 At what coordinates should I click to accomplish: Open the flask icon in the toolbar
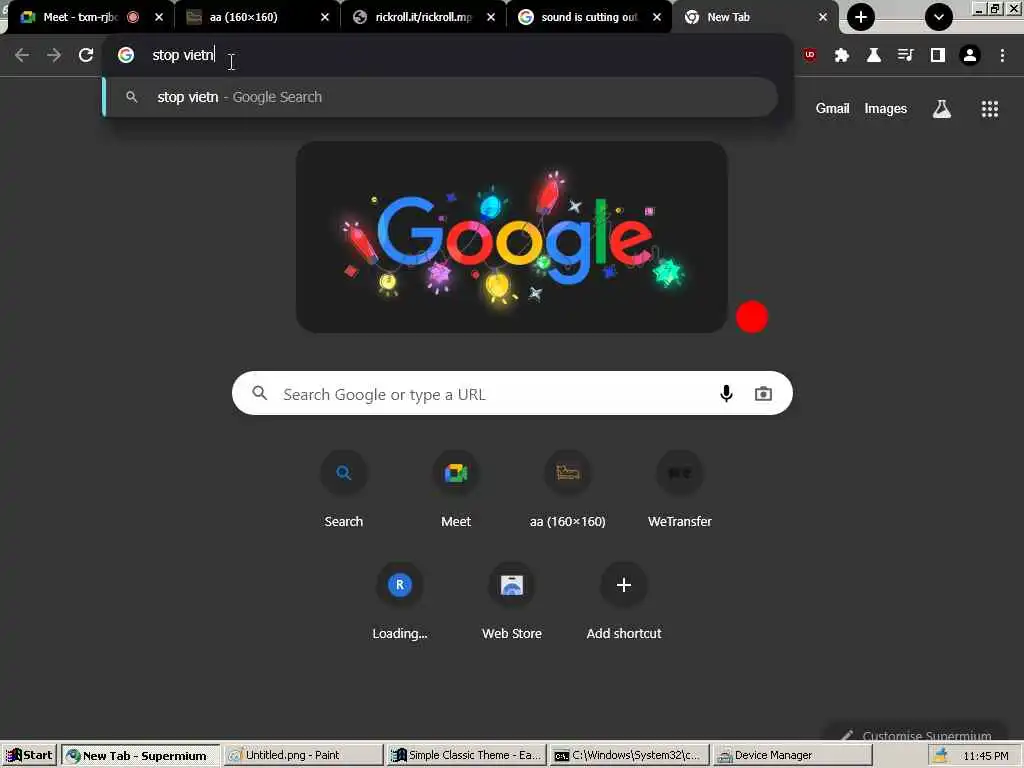(874, 55)
